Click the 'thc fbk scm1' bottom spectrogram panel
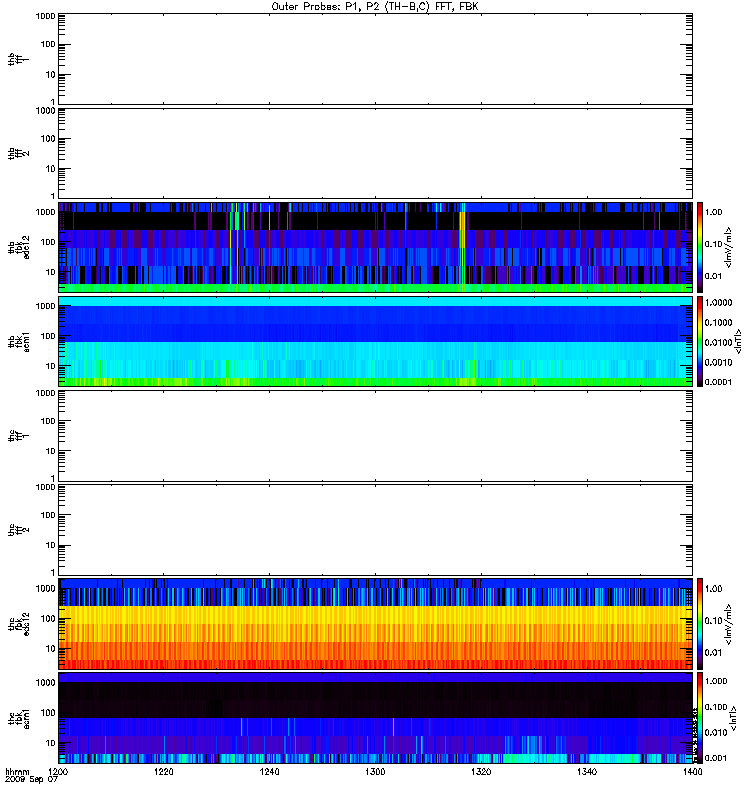This screenshot has width=750, height=800. pyautogui.click(x=376, y=718)
